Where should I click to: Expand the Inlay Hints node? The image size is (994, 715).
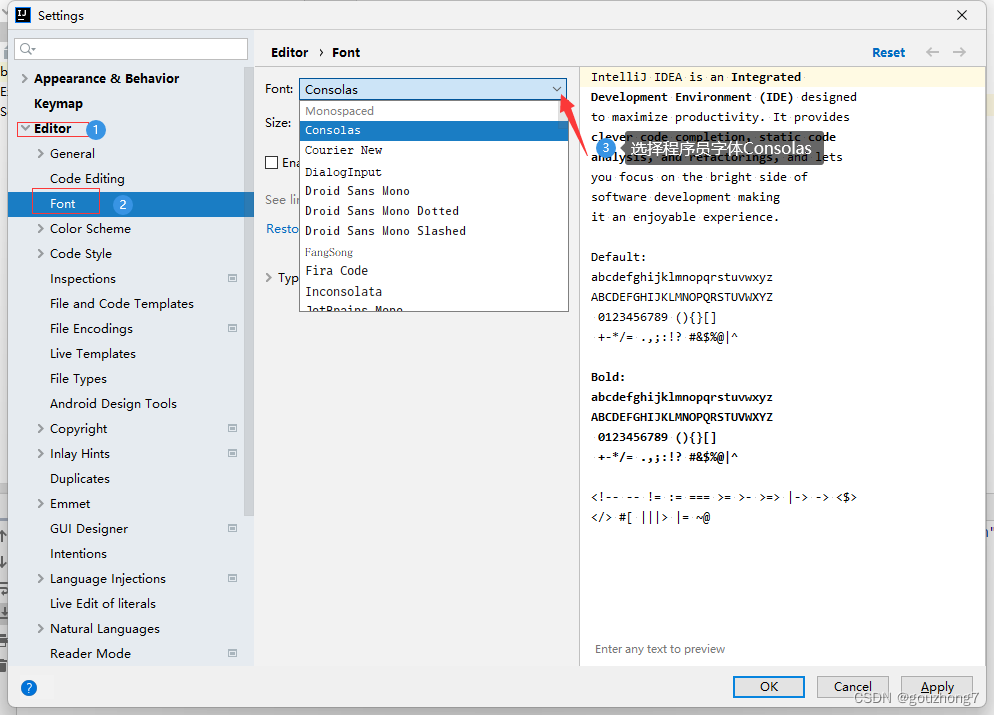(x=41, y=454)
